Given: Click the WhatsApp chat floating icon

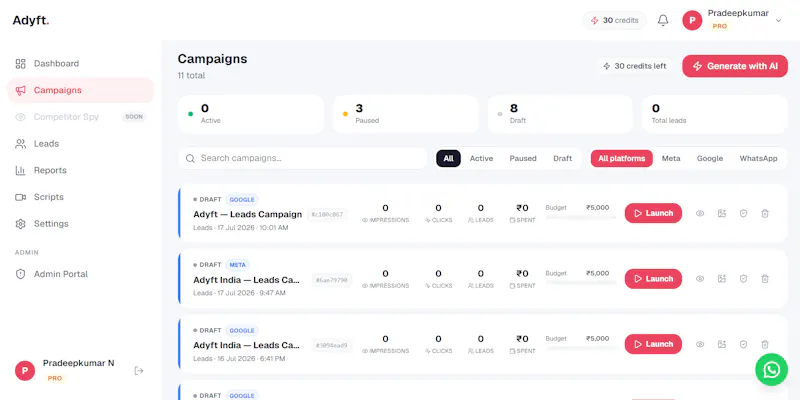Looking at the screenshot, I should click(771, 369).
